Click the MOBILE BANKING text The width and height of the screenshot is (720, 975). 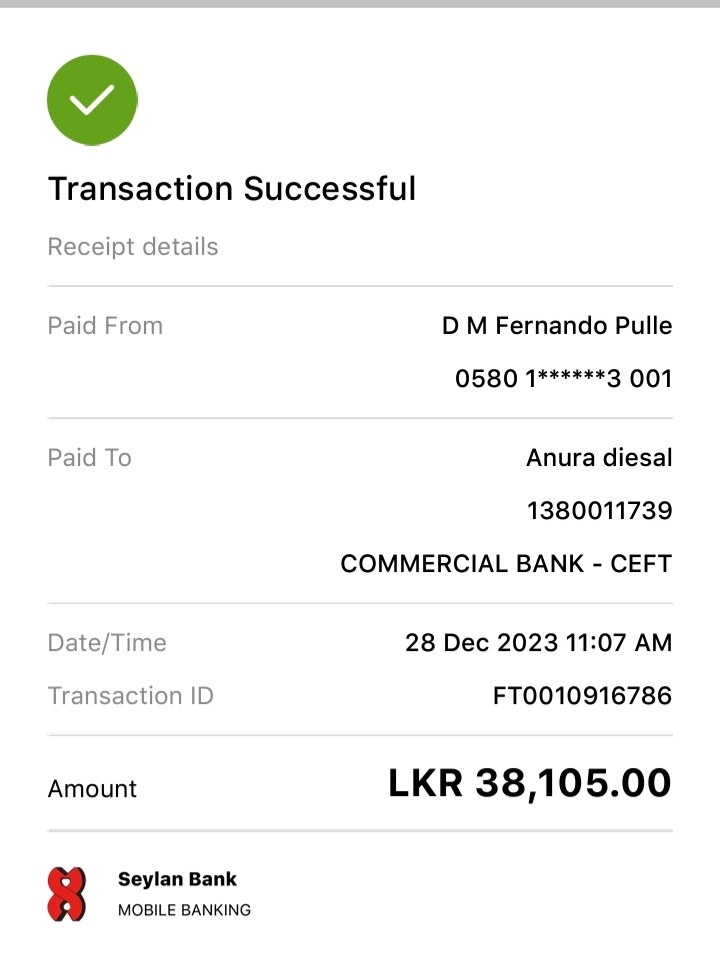click(184, 910)
